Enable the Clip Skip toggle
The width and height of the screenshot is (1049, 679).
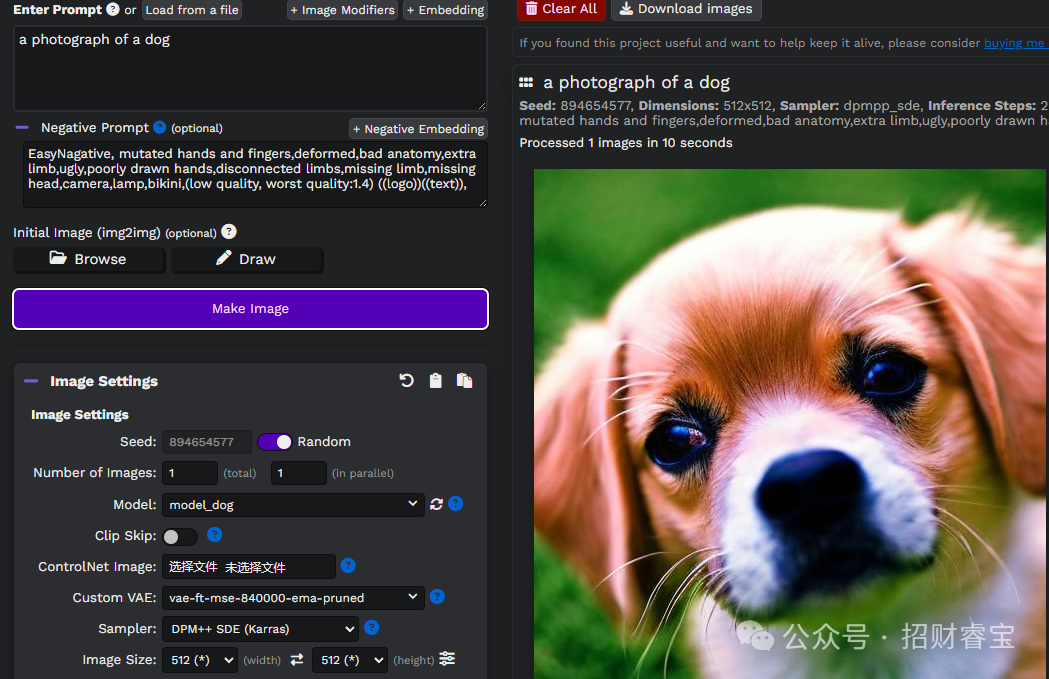[x=179, y=536]
